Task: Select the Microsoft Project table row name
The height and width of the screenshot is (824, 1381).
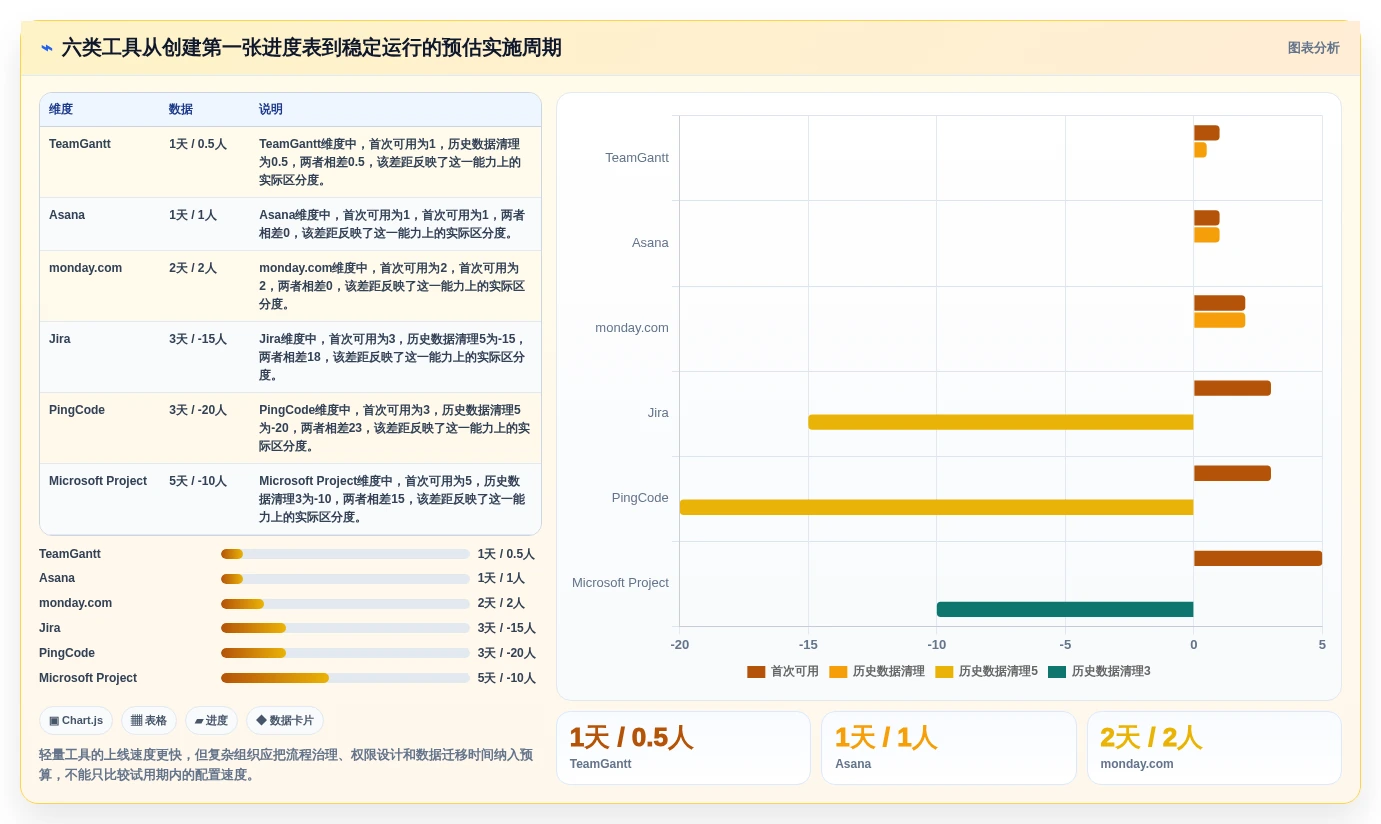Action: (98, 481)
